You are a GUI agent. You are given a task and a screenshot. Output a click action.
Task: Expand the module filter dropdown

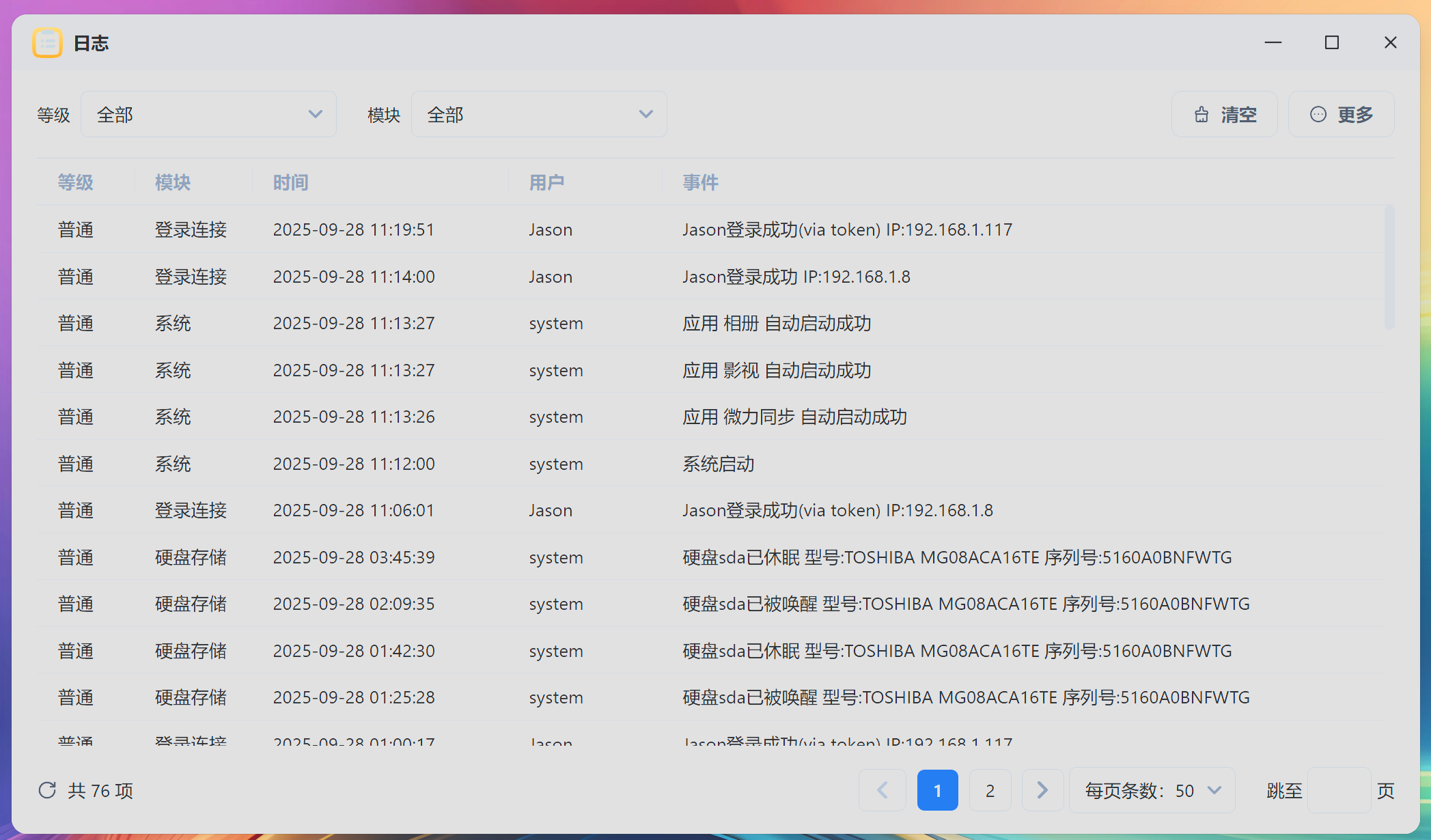(x=538, y=115)
